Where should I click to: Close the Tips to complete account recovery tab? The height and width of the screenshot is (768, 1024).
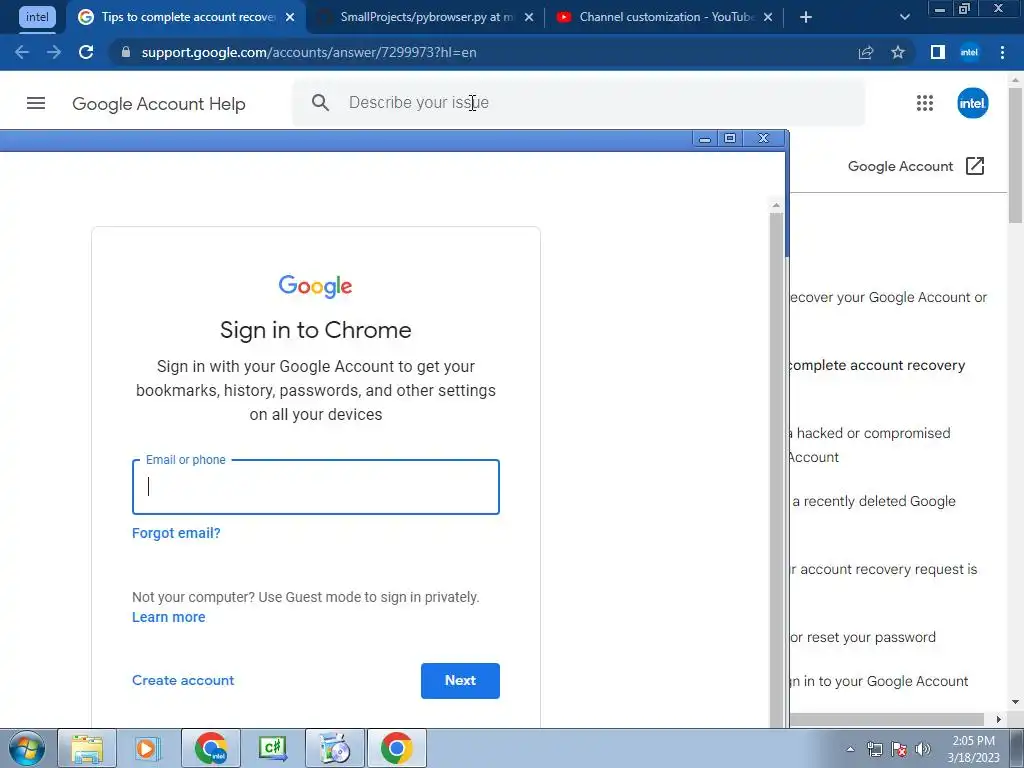pos(290,17)
